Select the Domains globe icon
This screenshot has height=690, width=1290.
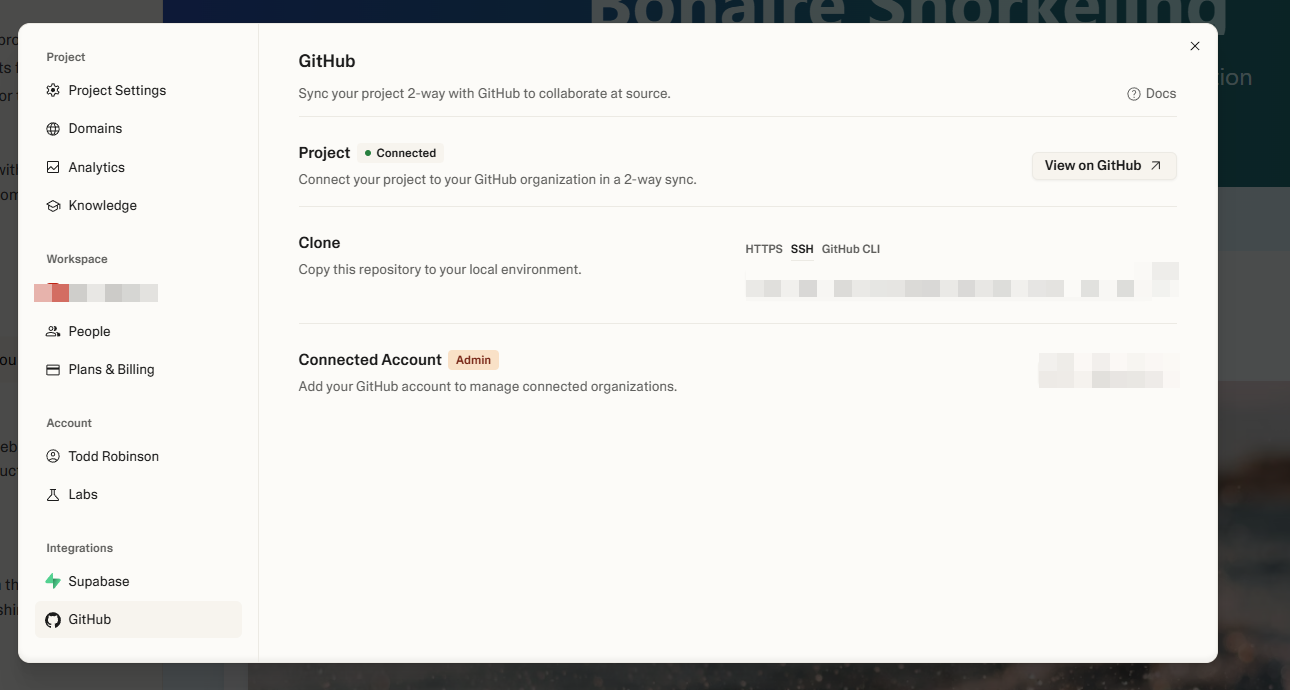(52, 128)
